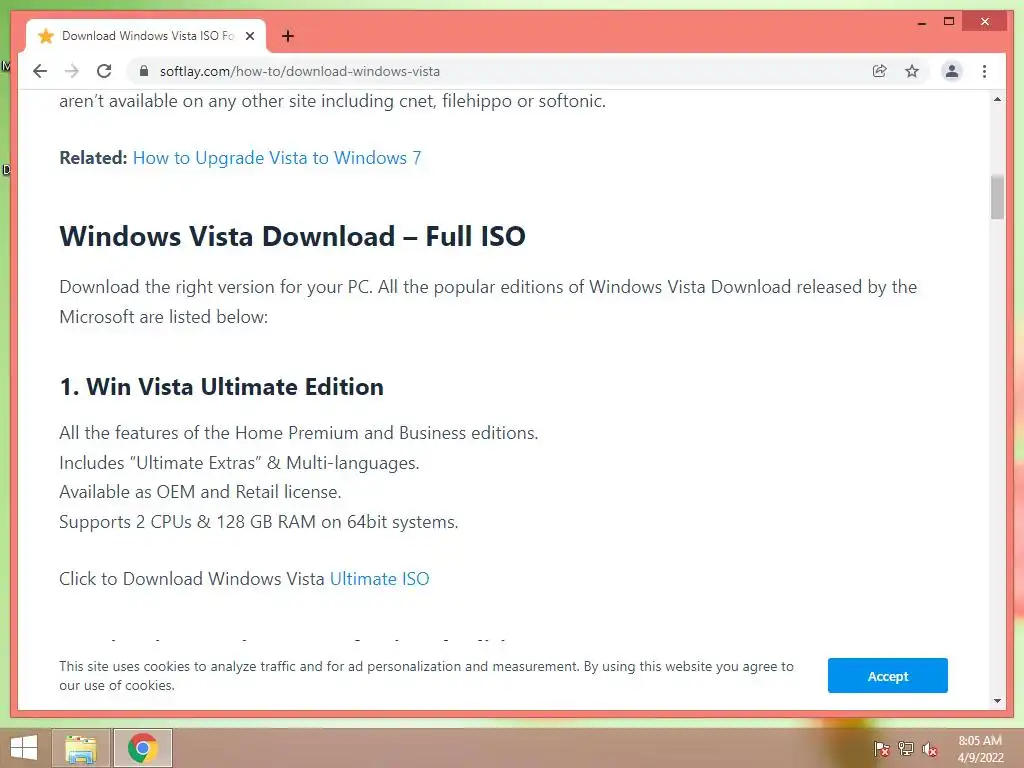
Task: Open network status tray icon
Action: pos(906,749)
